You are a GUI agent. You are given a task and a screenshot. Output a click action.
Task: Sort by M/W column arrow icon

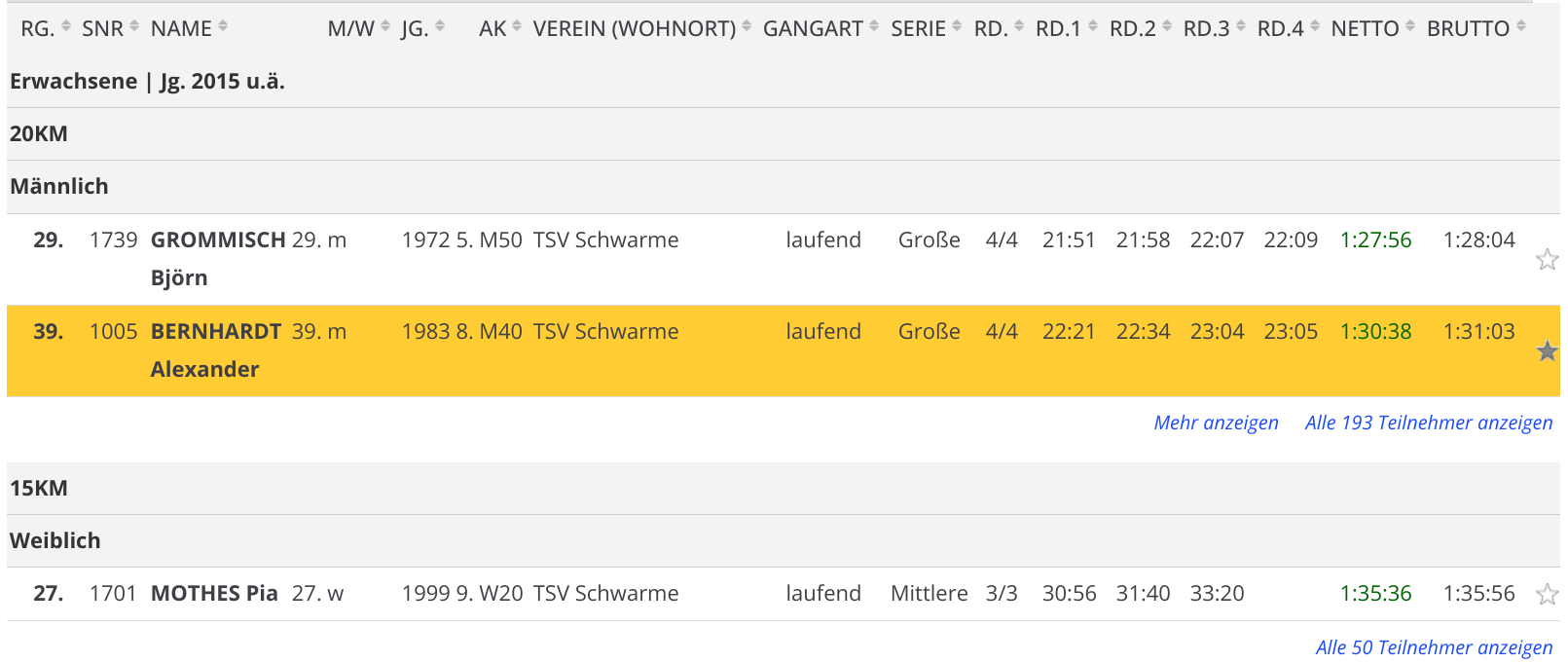[385, 27]
